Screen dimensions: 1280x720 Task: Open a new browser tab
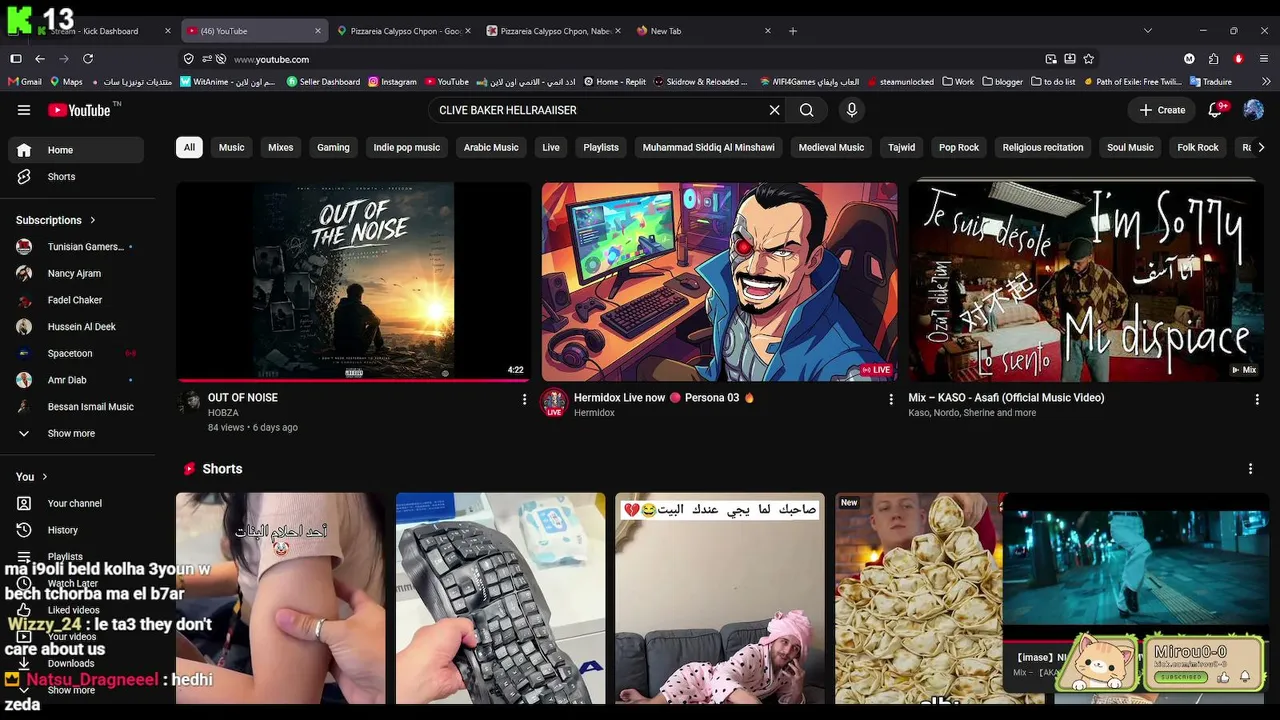(793, 31)
